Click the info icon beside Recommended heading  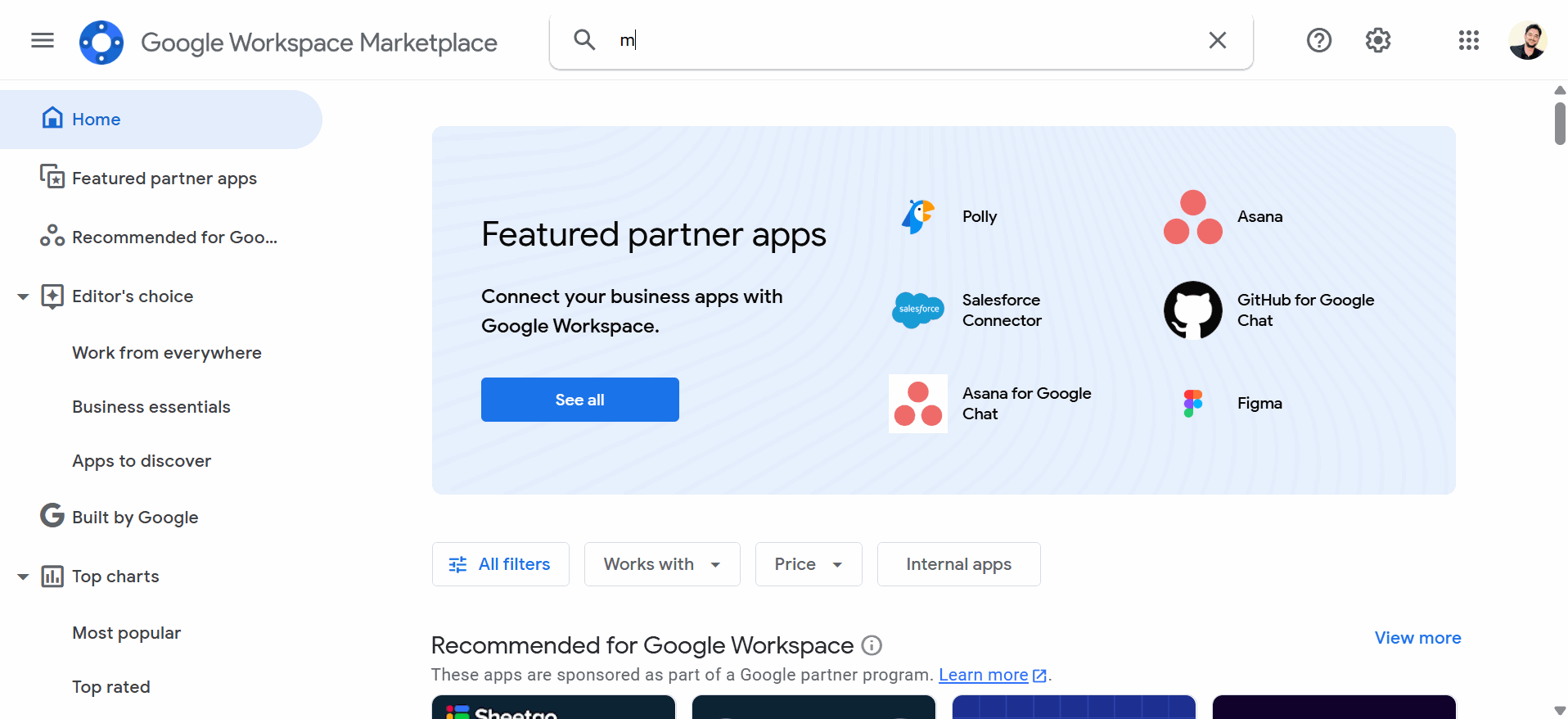(x=872, y=645)
